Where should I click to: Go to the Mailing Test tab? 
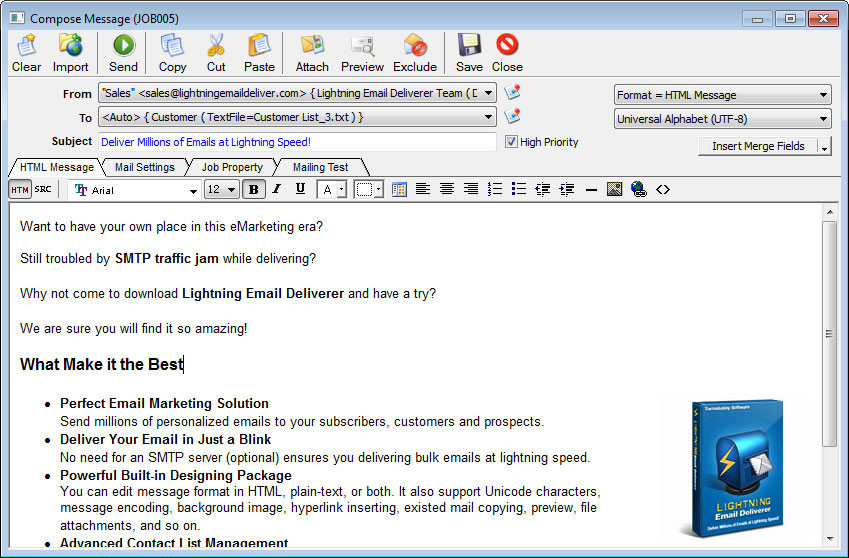pyautogui.click(x=321, y=167)
